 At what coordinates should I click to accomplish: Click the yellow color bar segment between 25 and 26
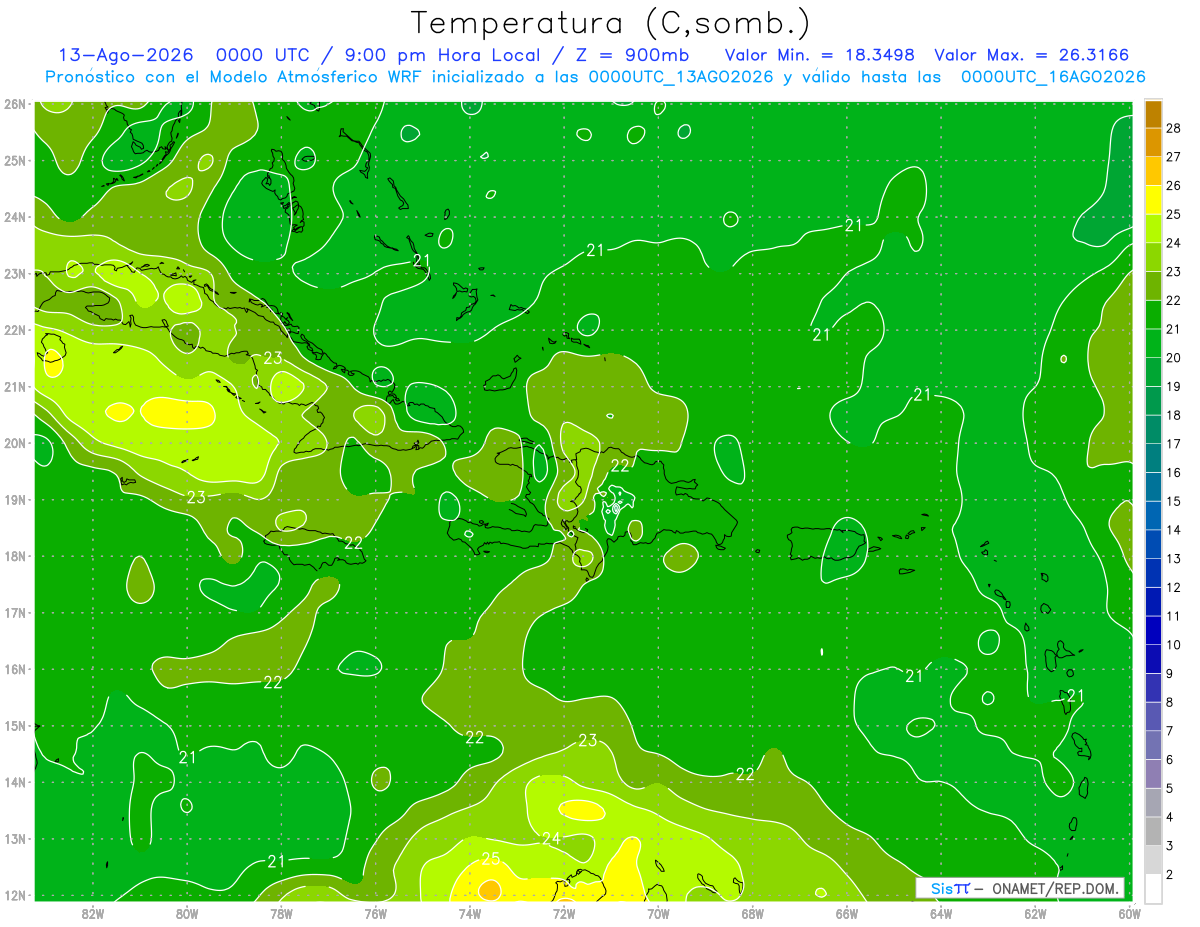(x=1153, y=199)
